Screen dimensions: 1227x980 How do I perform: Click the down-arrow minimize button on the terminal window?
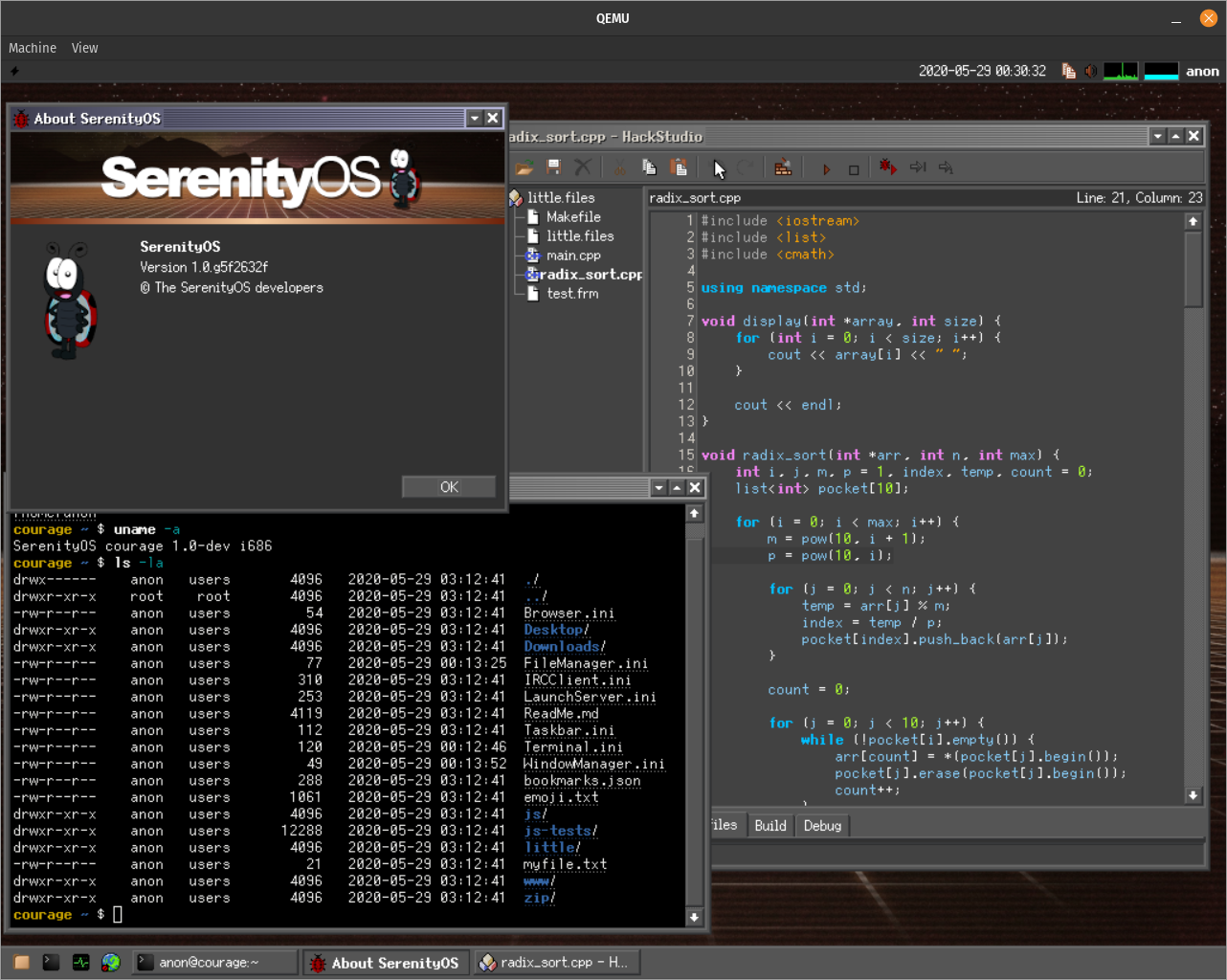pos(658,487)
